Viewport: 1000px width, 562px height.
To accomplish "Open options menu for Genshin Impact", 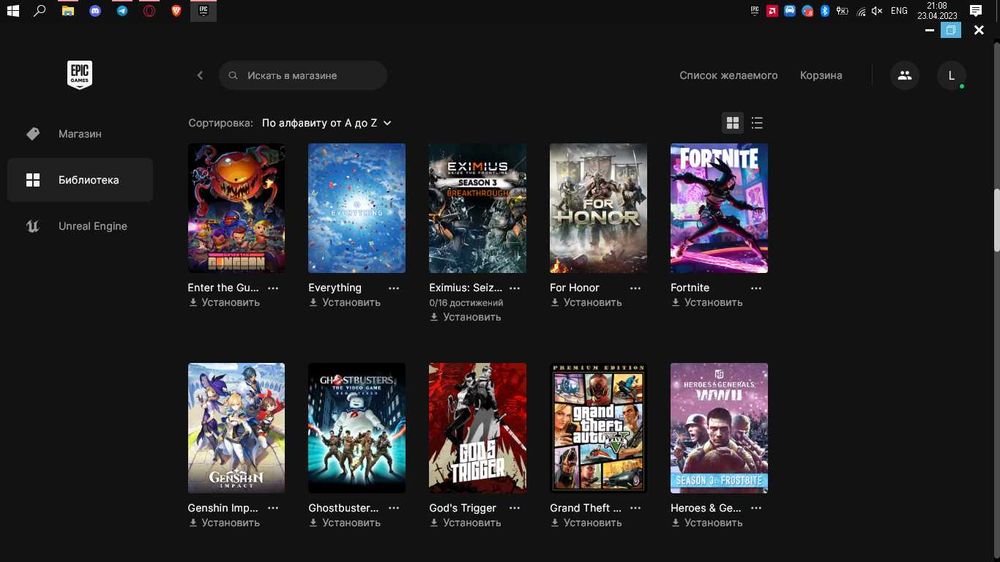I will 273,508.
